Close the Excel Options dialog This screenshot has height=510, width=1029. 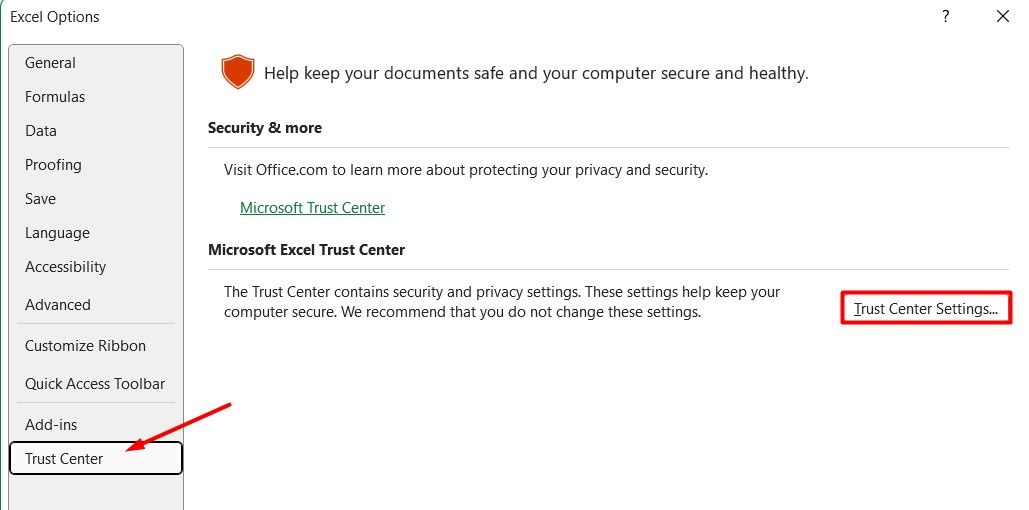(1003, 17)
